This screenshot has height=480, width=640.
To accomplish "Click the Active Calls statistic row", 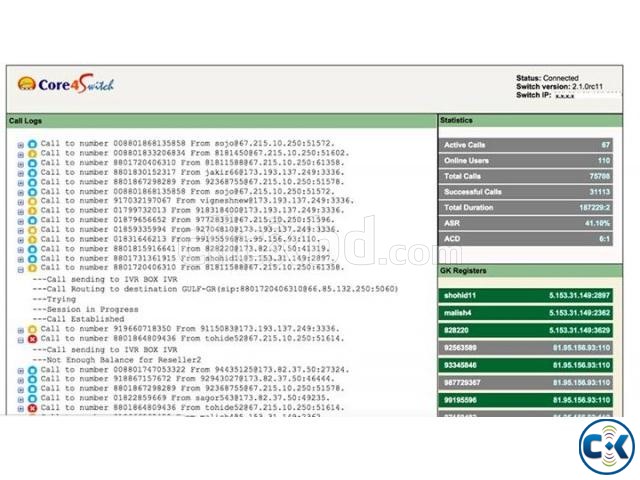I will pos(526,145).
